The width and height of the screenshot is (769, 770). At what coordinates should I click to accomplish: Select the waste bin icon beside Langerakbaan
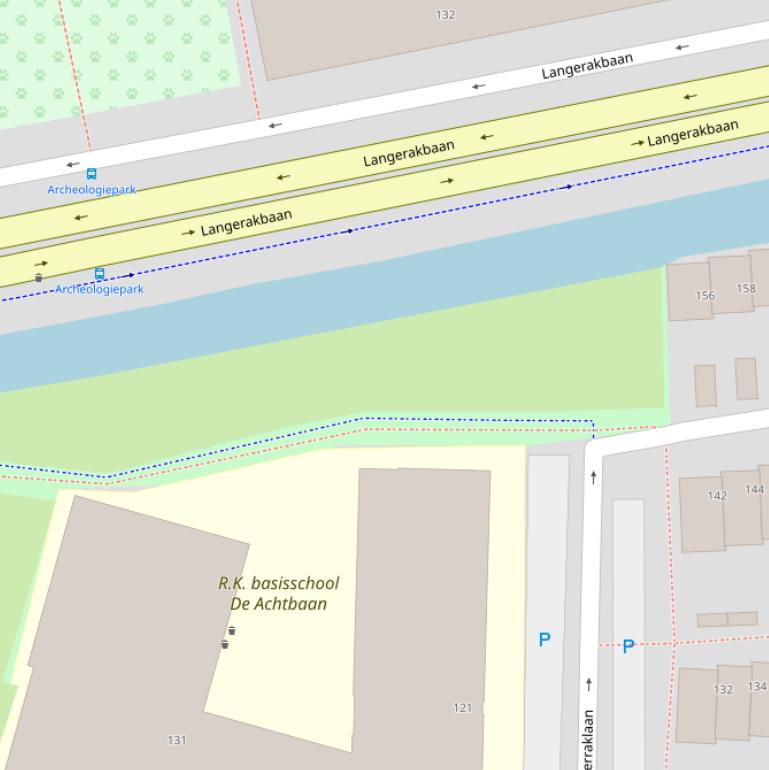[x=39, y=278]
